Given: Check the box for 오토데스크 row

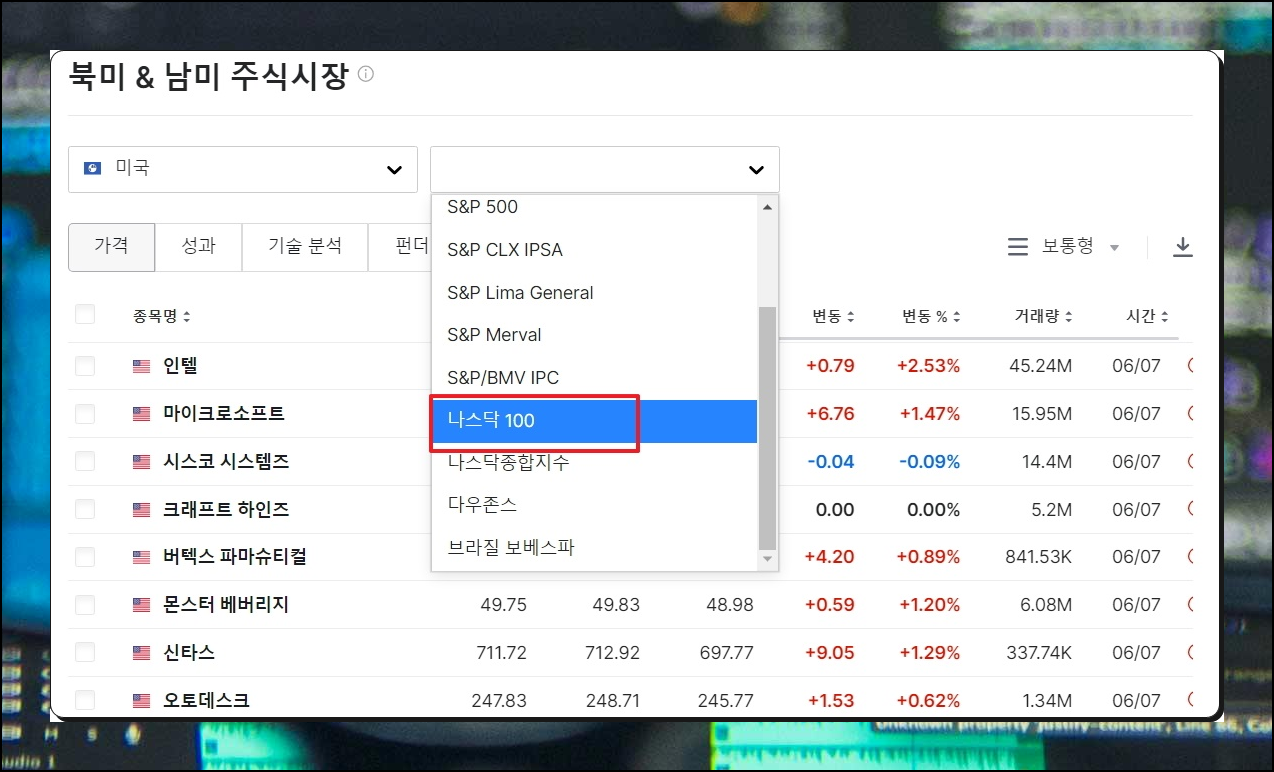Looking at the screenshot, I should click(85, 701).
